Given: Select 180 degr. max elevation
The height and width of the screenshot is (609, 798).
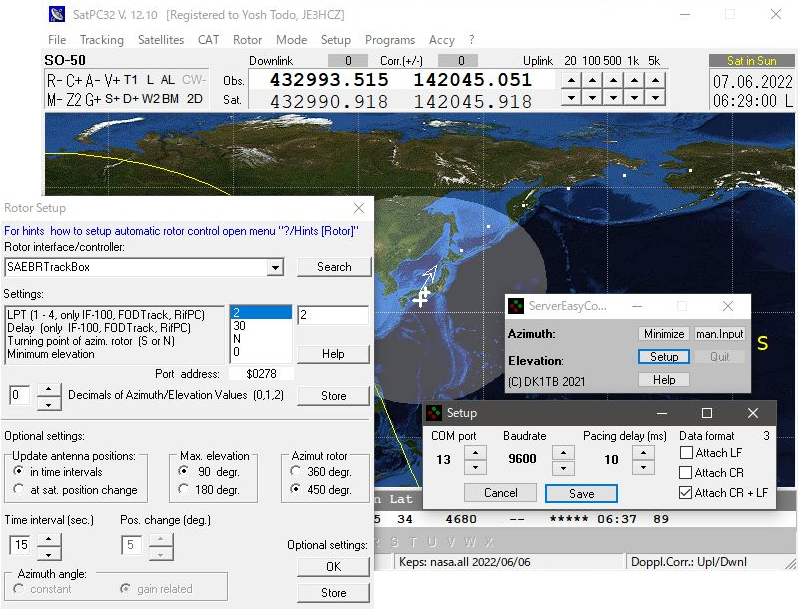Looking at the screenshot, I should 184,489.
